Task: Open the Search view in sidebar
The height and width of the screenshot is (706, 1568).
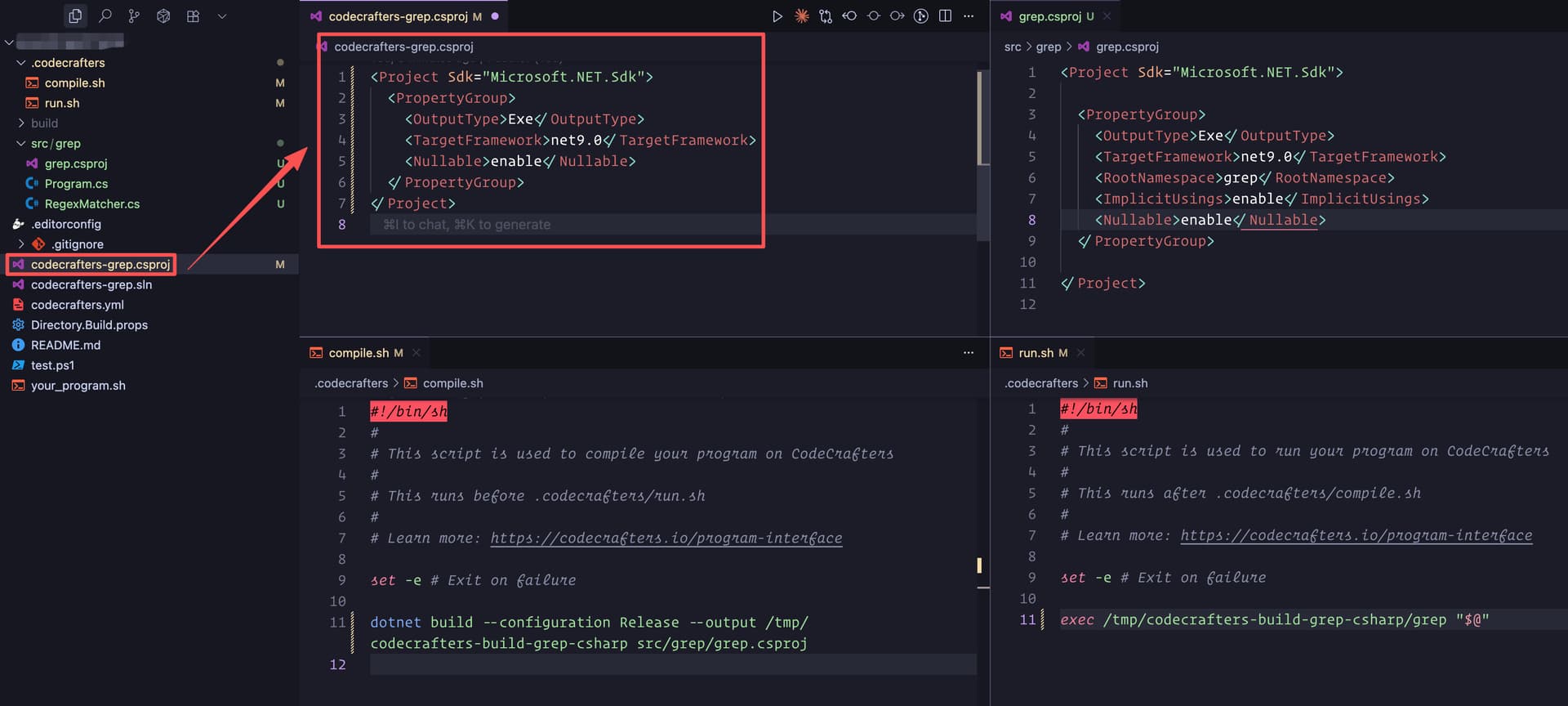Action: point(105,16)
